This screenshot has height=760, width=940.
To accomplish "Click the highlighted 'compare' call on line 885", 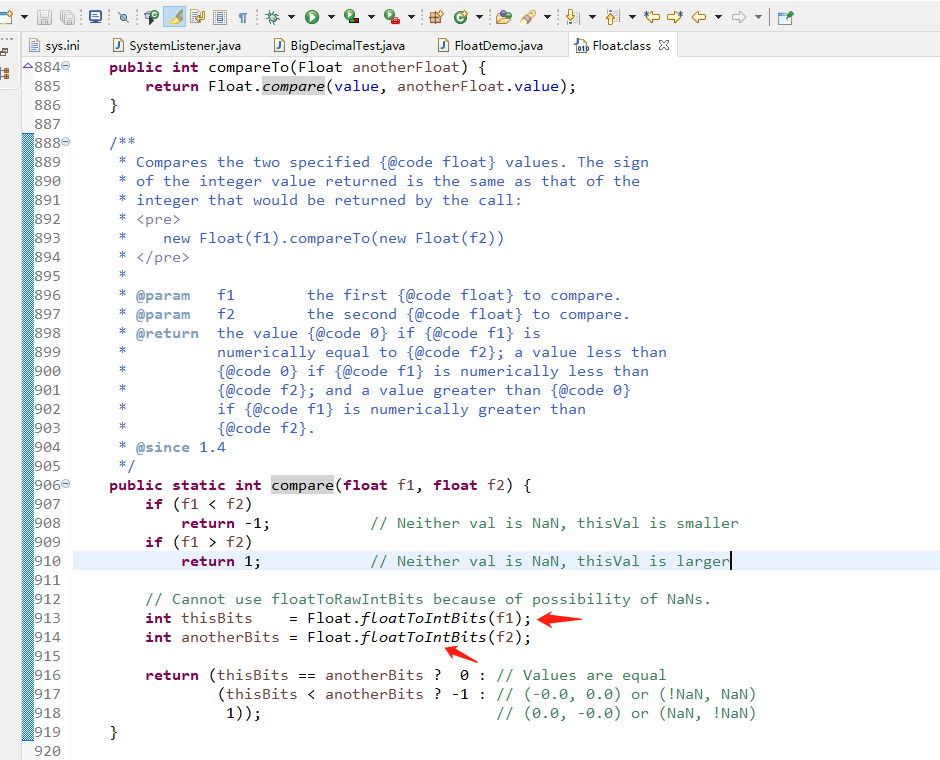I will click(x=293, y=86).
